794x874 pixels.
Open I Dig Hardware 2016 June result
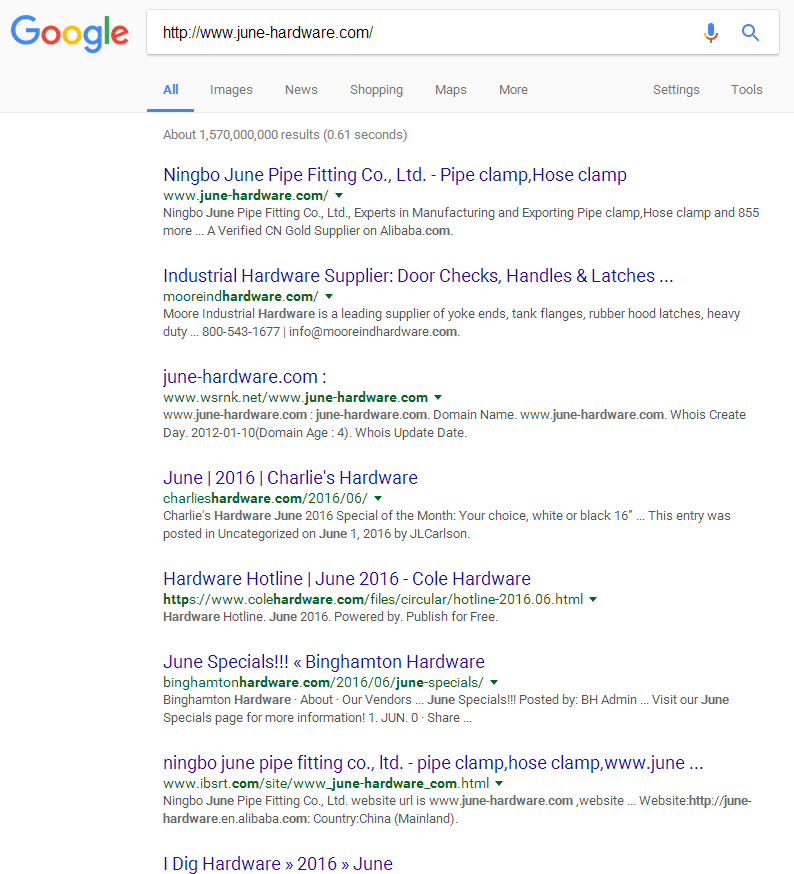(x=278, y=863)
